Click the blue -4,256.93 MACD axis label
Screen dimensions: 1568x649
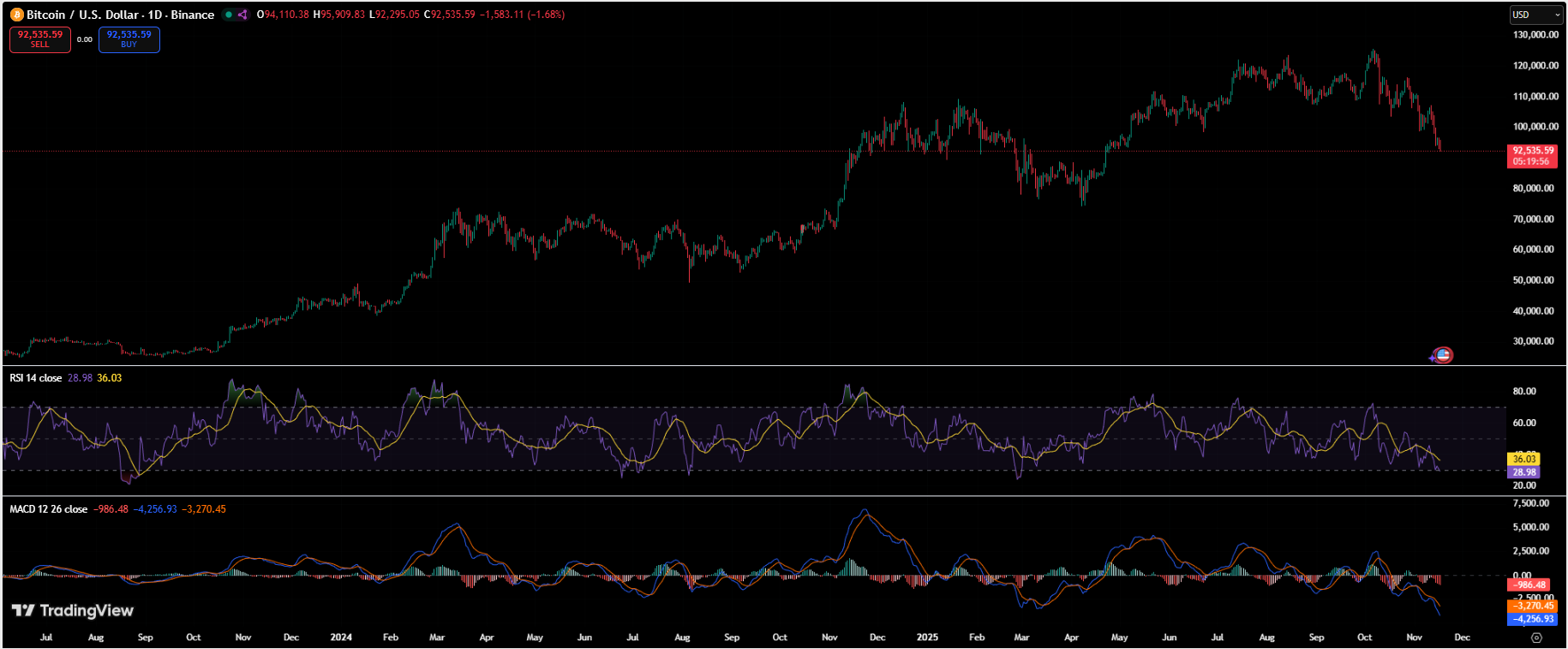click(1533, 619)
